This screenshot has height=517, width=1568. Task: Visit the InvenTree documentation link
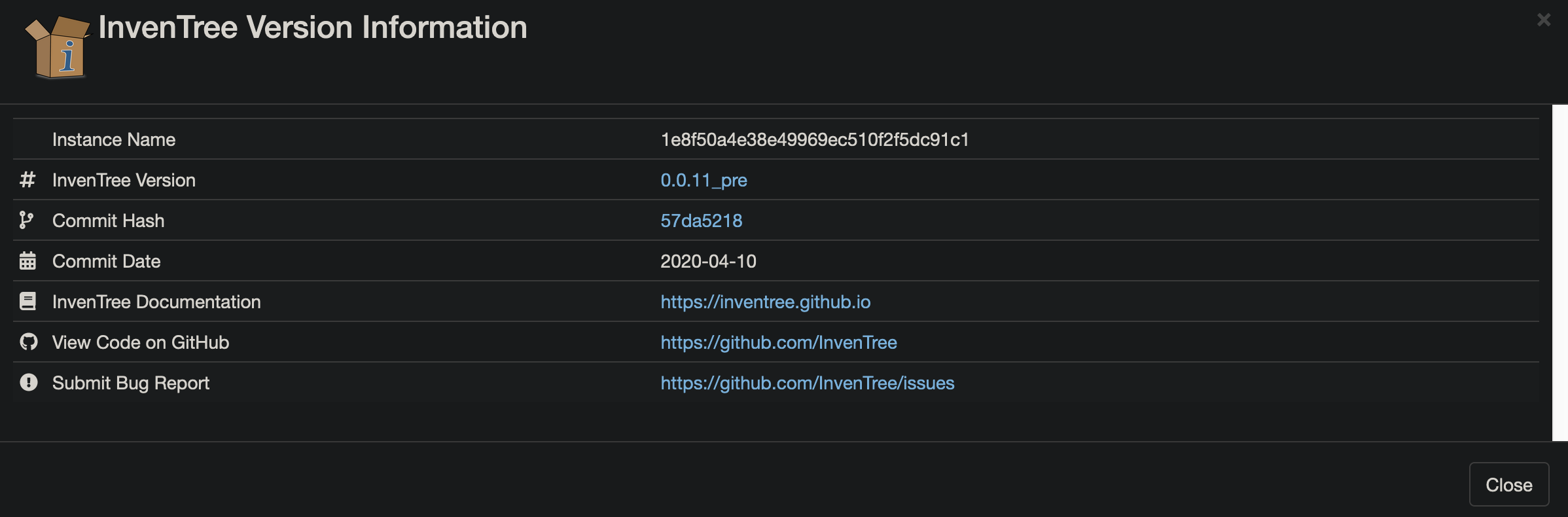(765, 302)
